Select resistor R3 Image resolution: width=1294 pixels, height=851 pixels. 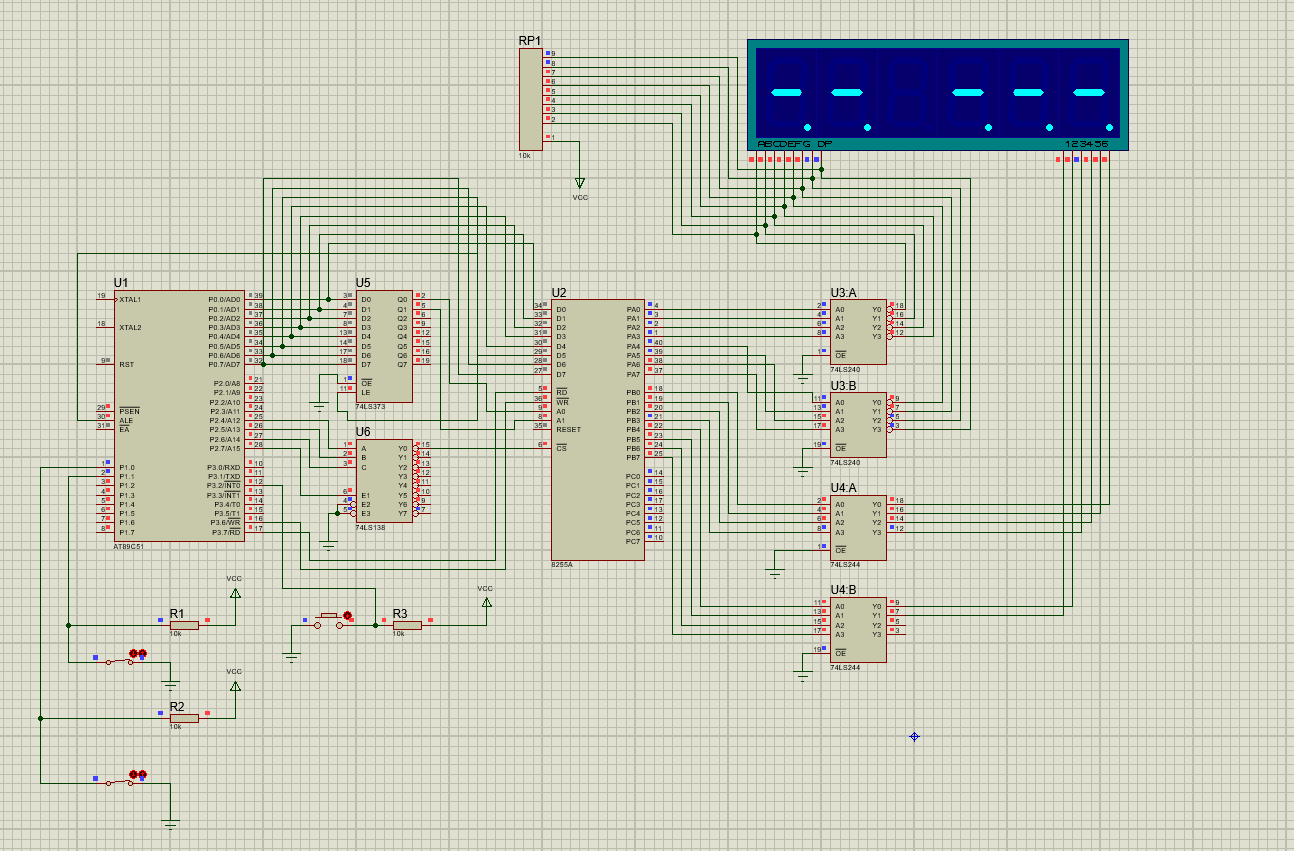pos(406,625)
